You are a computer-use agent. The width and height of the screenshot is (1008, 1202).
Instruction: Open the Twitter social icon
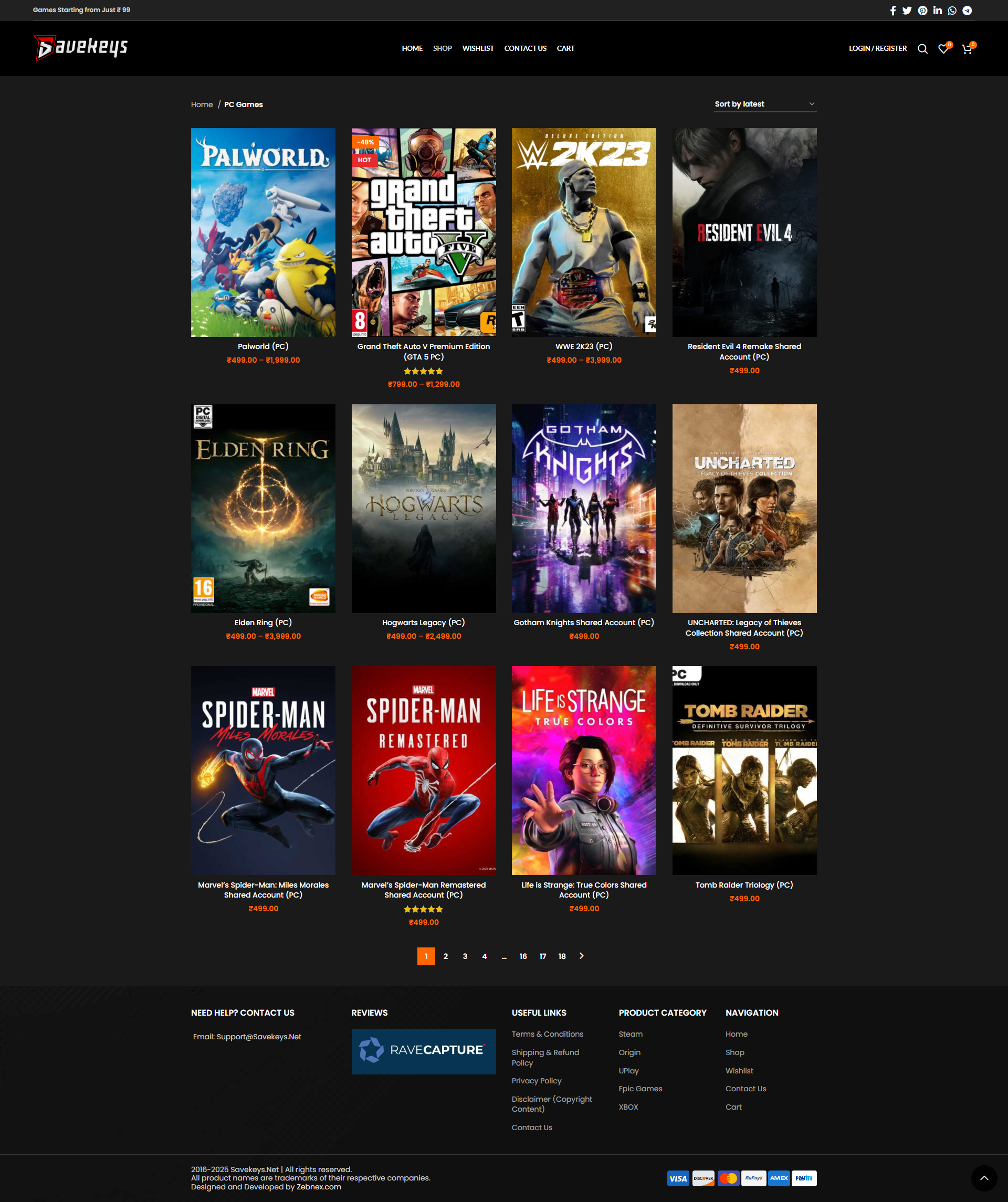(907, 10)
